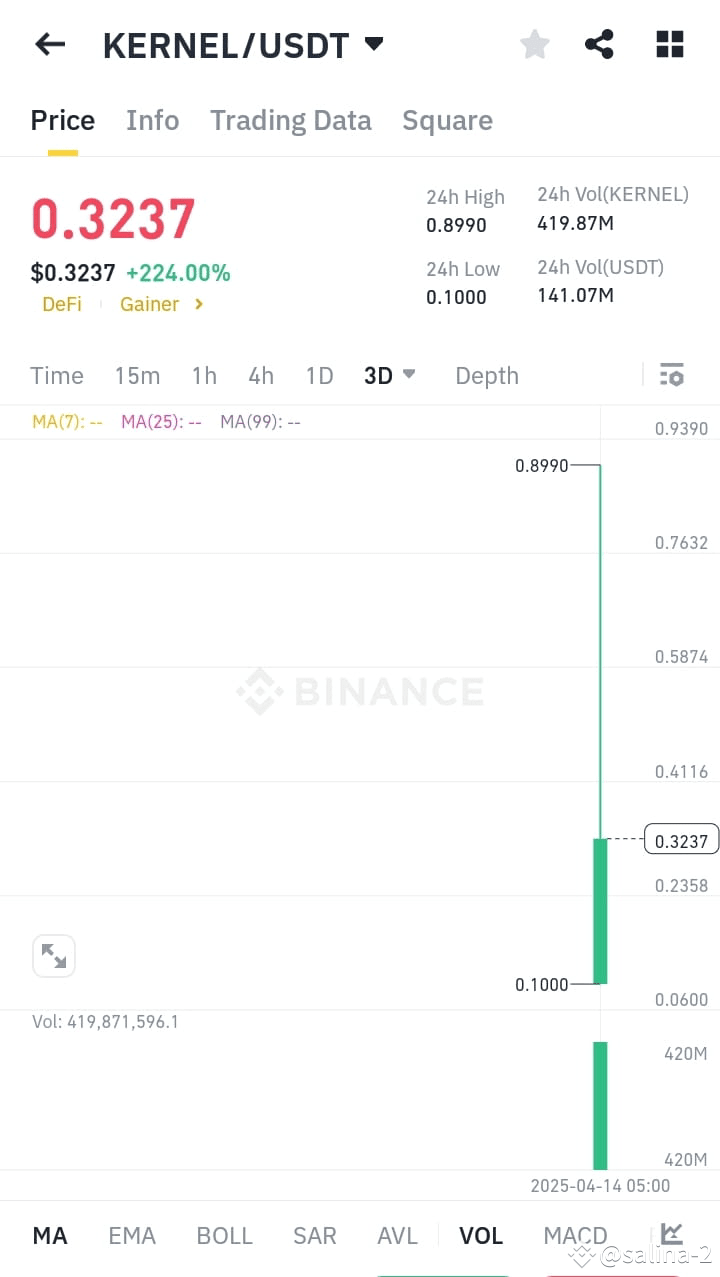
Task: Open the DeFi category tag
Action: click(x=62, y=304)
